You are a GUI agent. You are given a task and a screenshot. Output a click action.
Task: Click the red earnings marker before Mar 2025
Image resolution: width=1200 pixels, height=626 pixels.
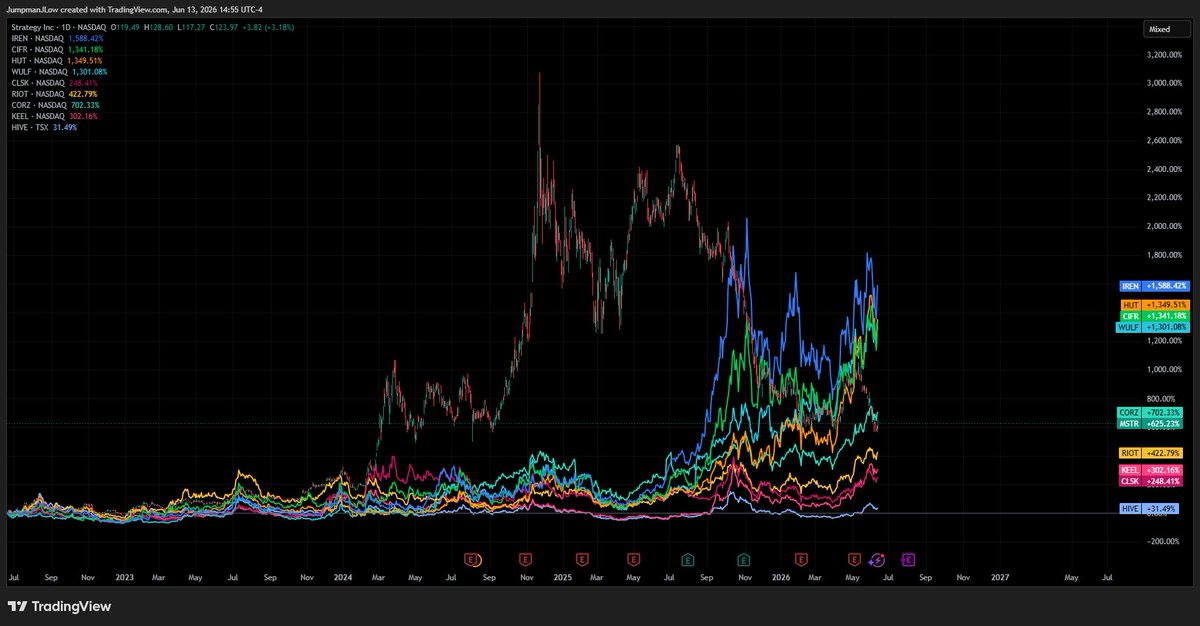coord(582,558)
